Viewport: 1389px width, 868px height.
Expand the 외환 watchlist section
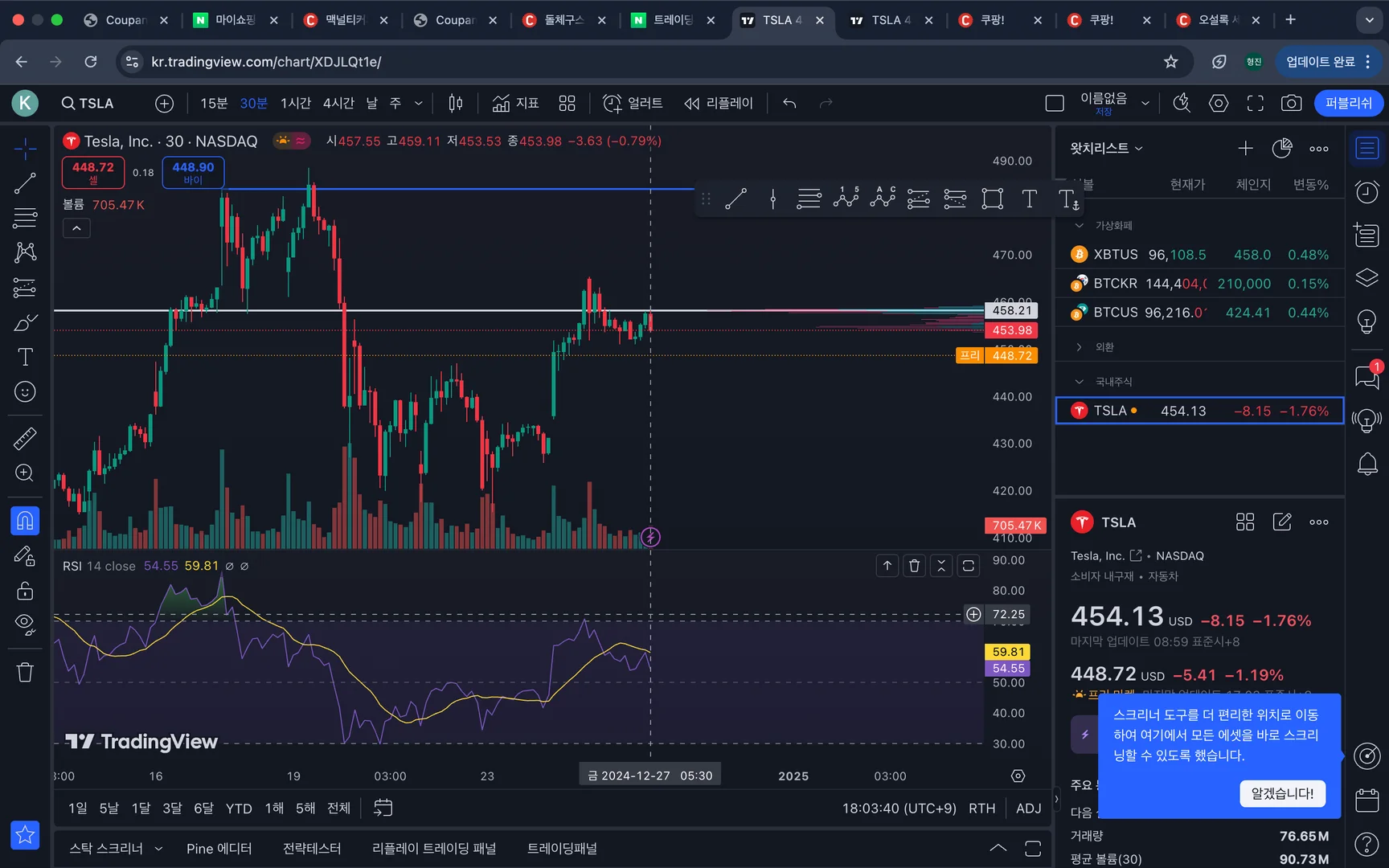tap(1079, 347)
